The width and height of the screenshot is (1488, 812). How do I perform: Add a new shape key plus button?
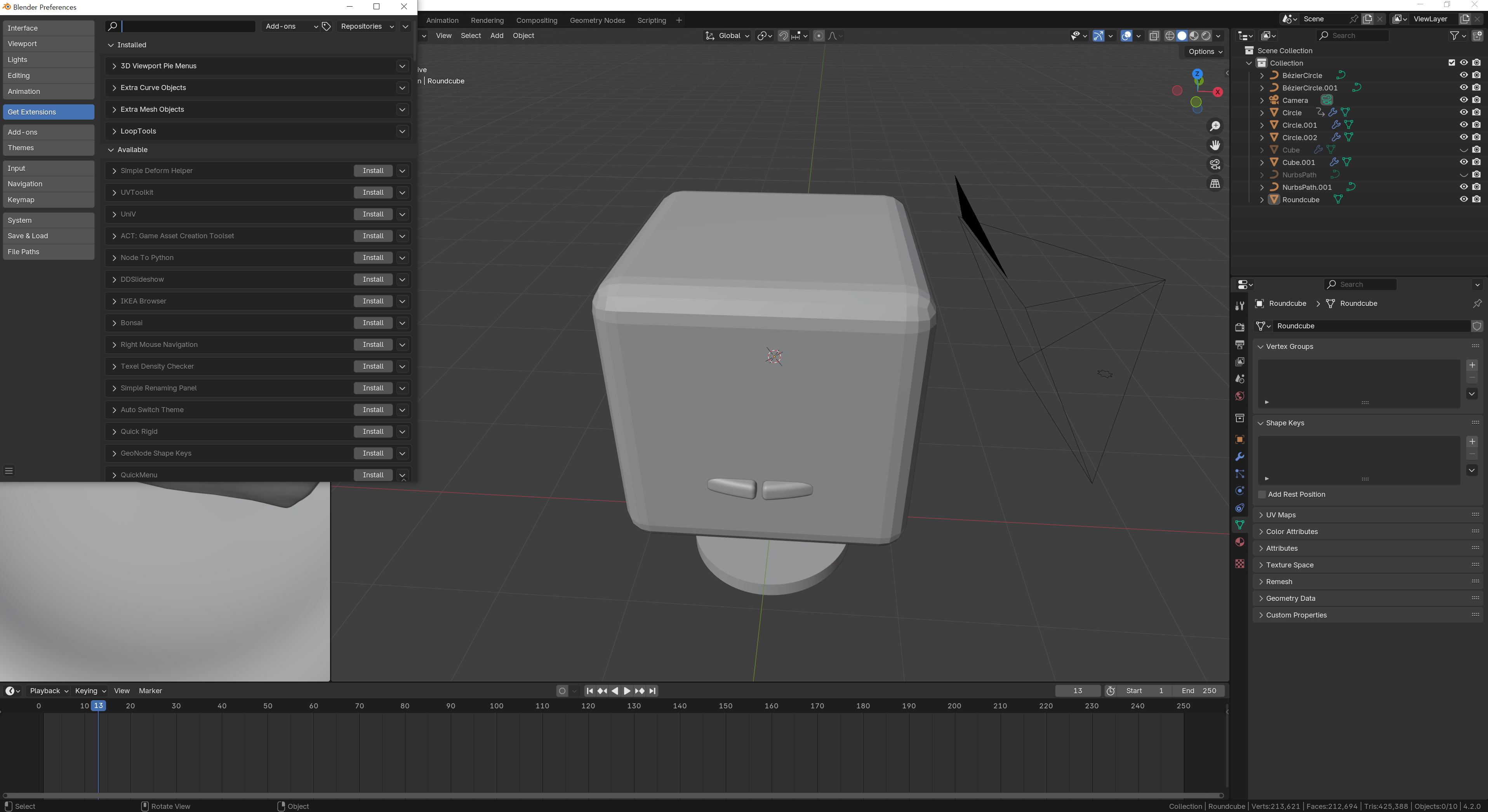[1472, 442]
